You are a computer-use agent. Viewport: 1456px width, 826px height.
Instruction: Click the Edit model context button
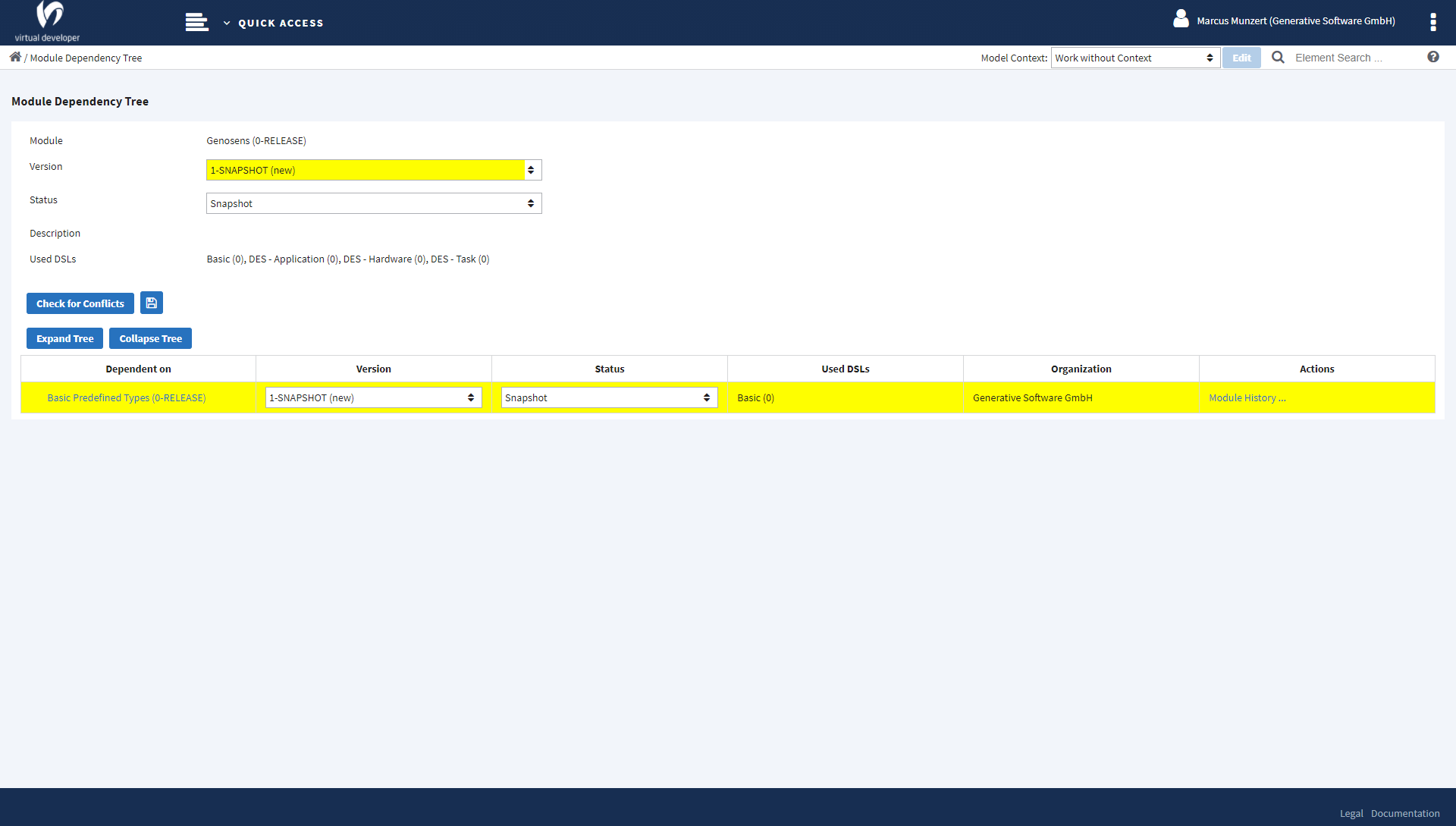click(x=1241, y=58)
